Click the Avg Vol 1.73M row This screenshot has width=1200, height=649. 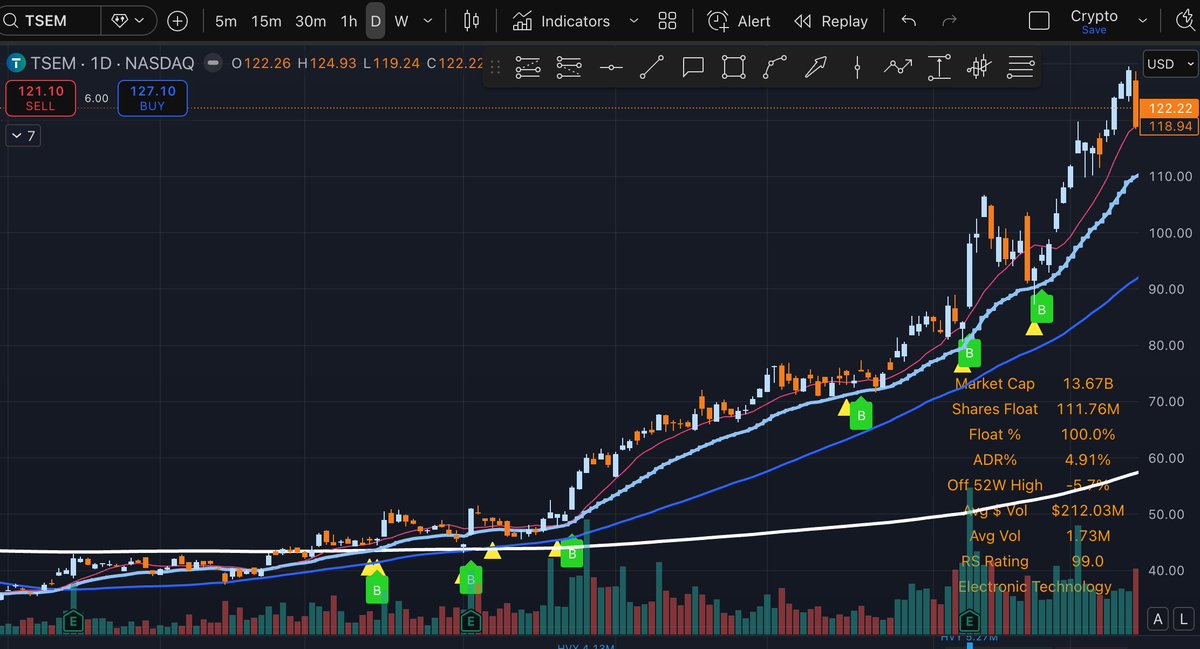[1041, 536]
